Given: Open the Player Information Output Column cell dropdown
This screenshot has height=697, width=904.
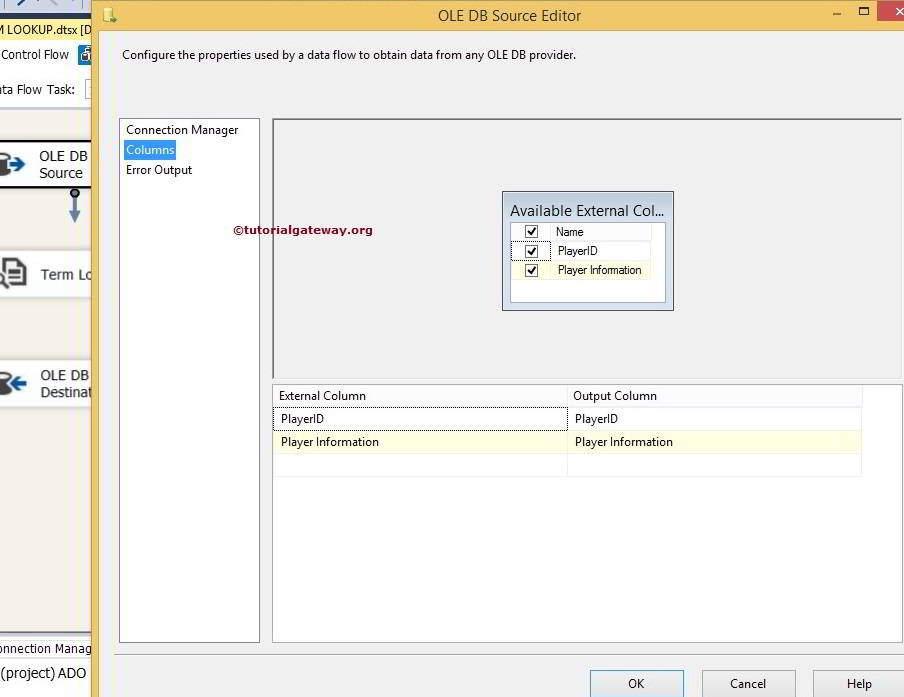Looking at the screenshot, I should (850, 442).
